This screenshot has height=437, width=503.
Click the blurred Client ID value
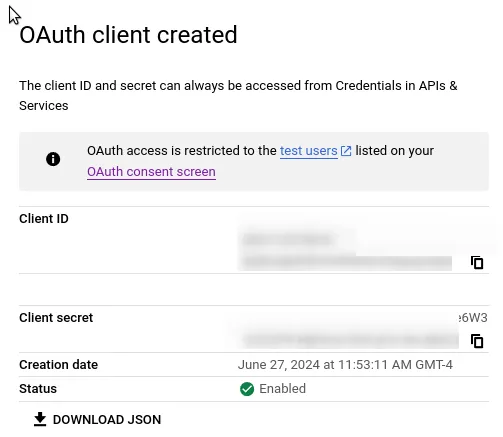pyautogui.click(x=345, y=252)
